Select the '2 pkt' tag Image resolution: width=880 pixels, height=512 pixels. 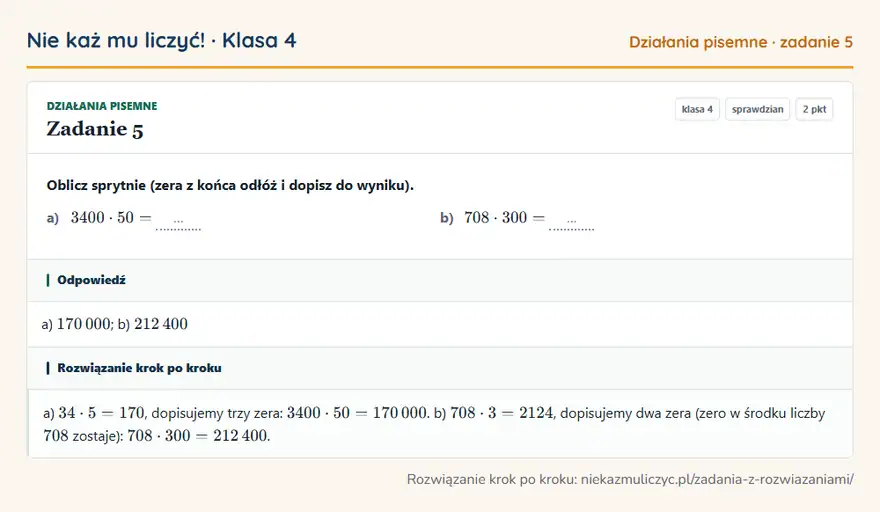pyautogui.click(x=814, y=109)
